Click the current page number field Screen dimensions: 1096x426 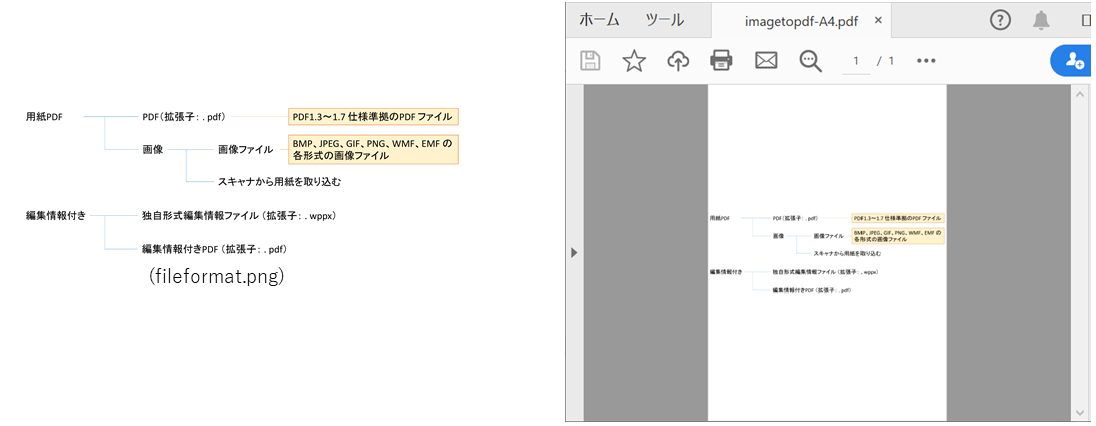point(854,61)
